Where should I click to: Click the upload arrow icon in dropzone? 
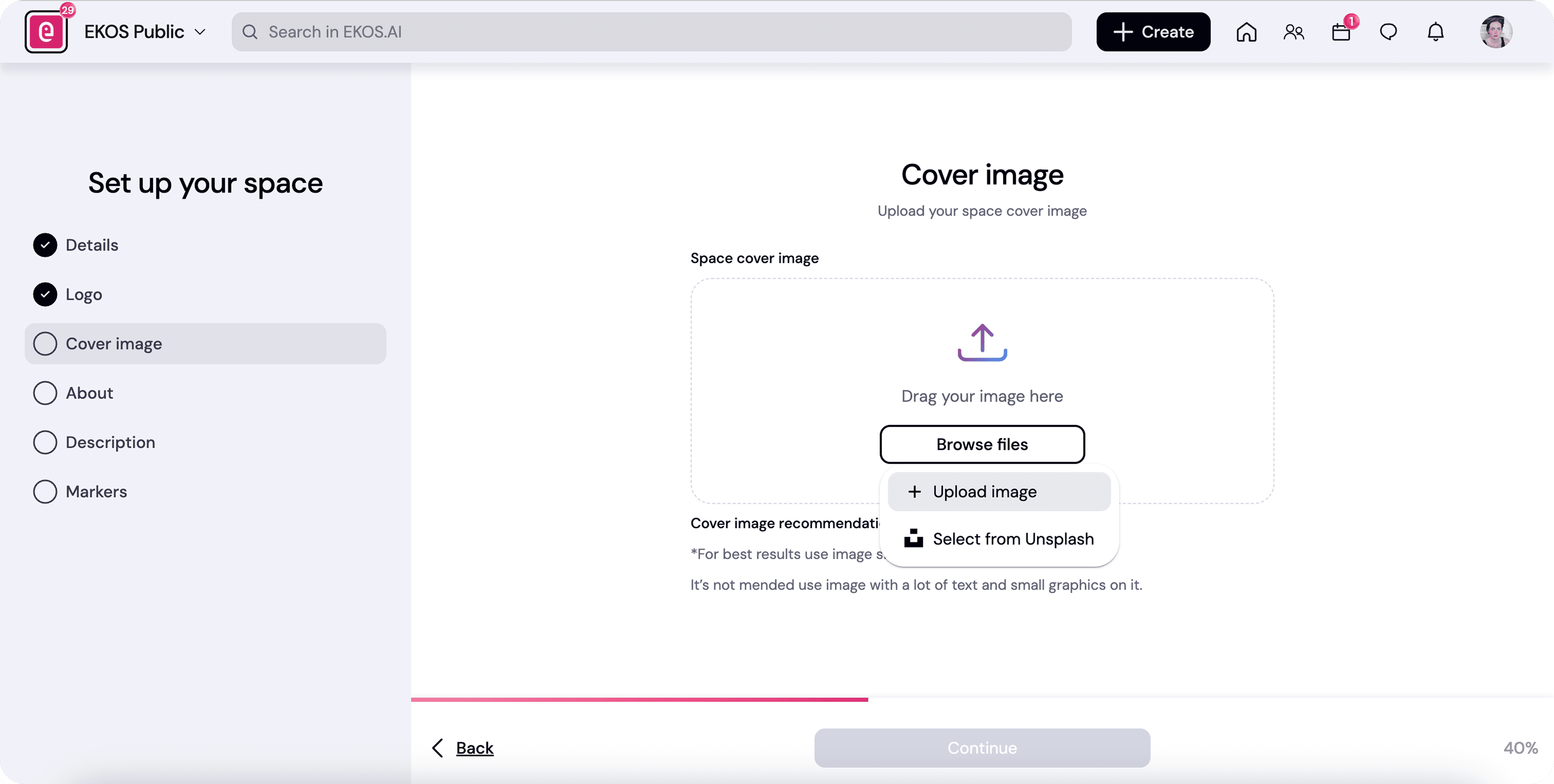[x=982, y=342]
